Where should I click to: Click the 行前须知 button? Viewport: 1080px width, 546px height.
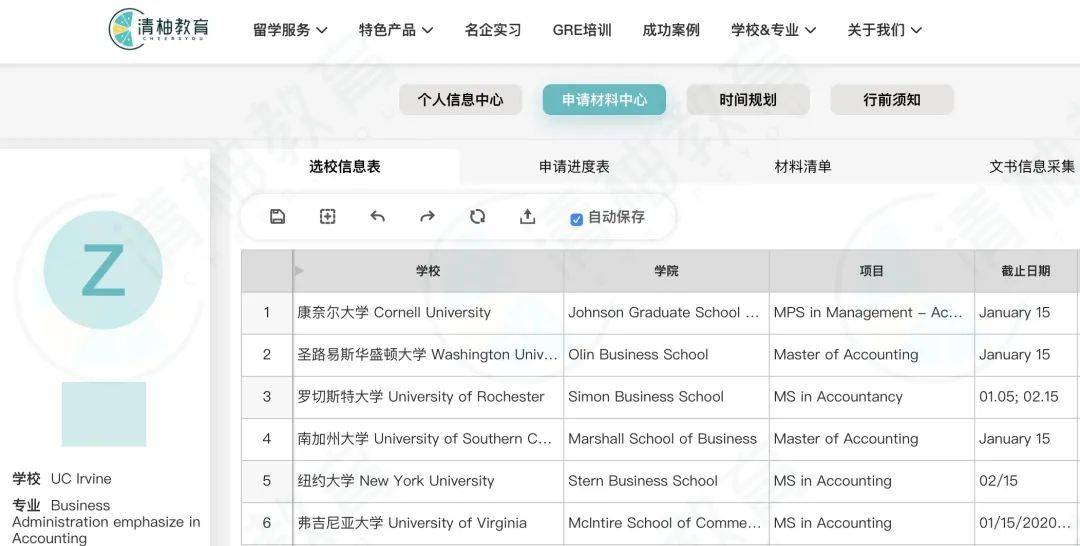[892, 99]
